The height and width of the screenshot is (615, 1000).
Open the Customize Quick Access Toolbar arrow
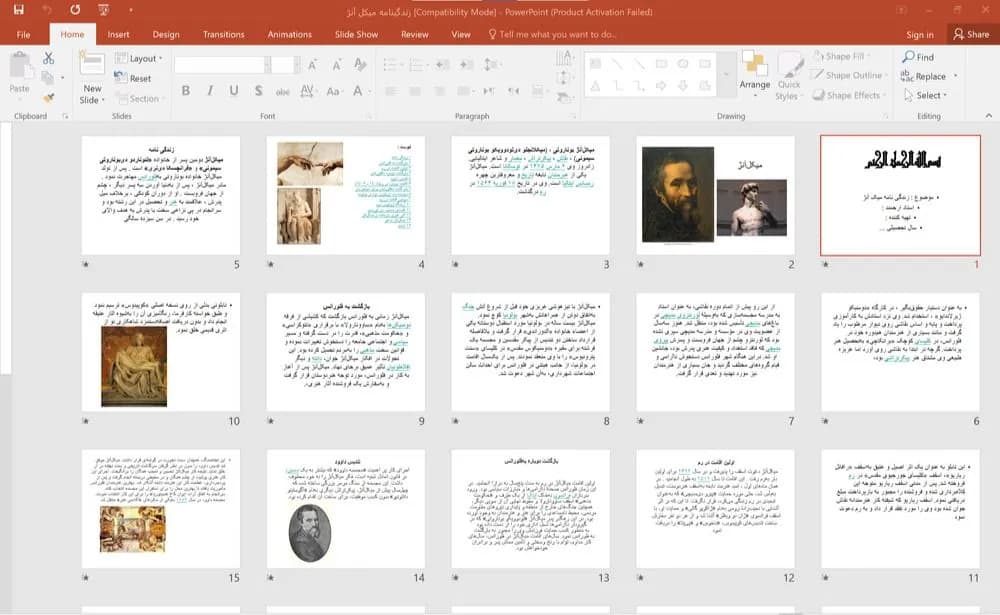[x=131, y=10]
